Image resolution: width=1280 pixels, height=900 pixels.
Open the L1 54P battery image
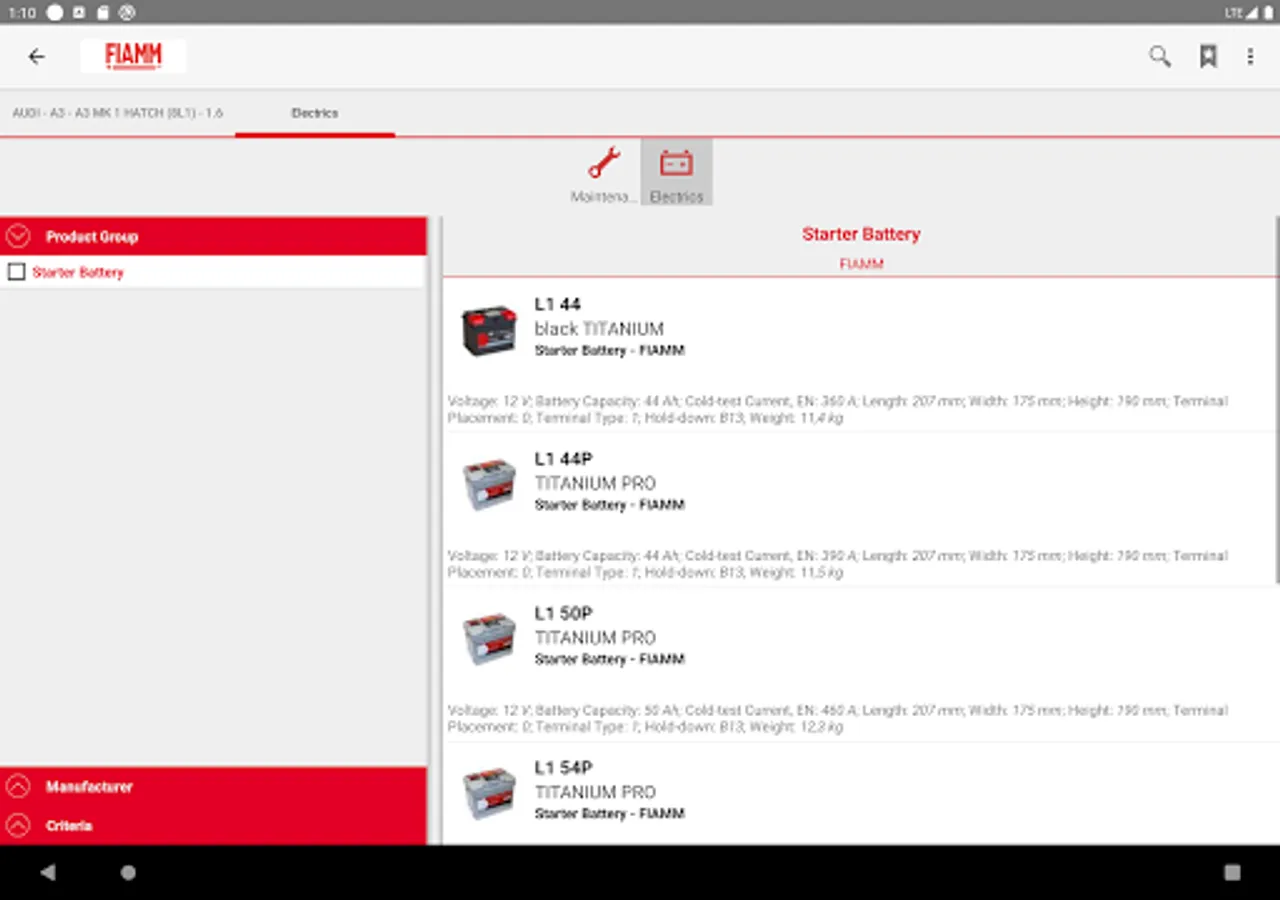[x=489, y=793]
